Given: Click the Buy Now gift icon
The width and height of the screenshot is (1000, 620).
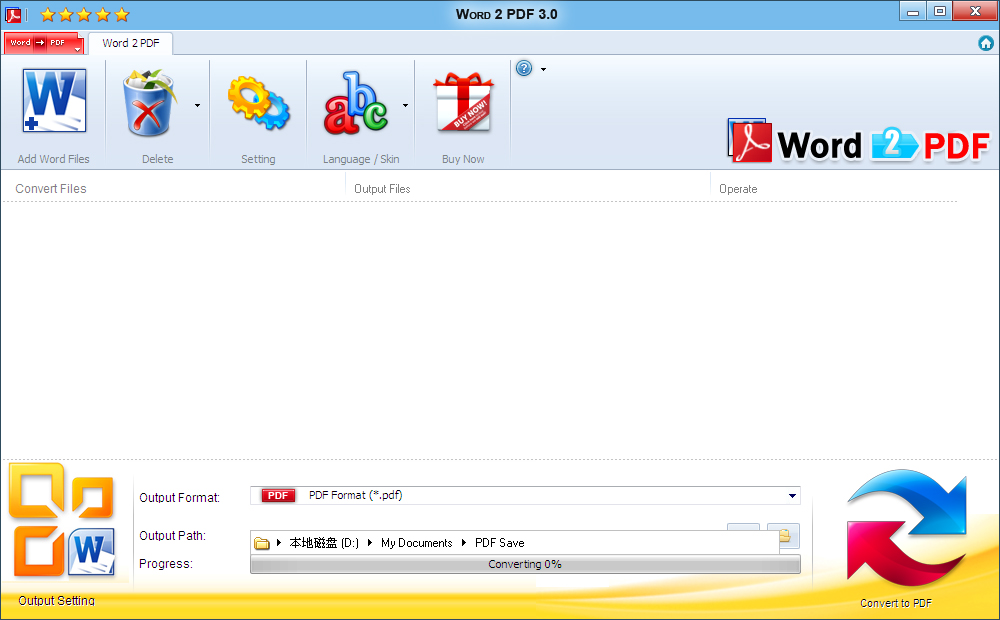Looking at the screenshot, I should (x=463, y=102).
